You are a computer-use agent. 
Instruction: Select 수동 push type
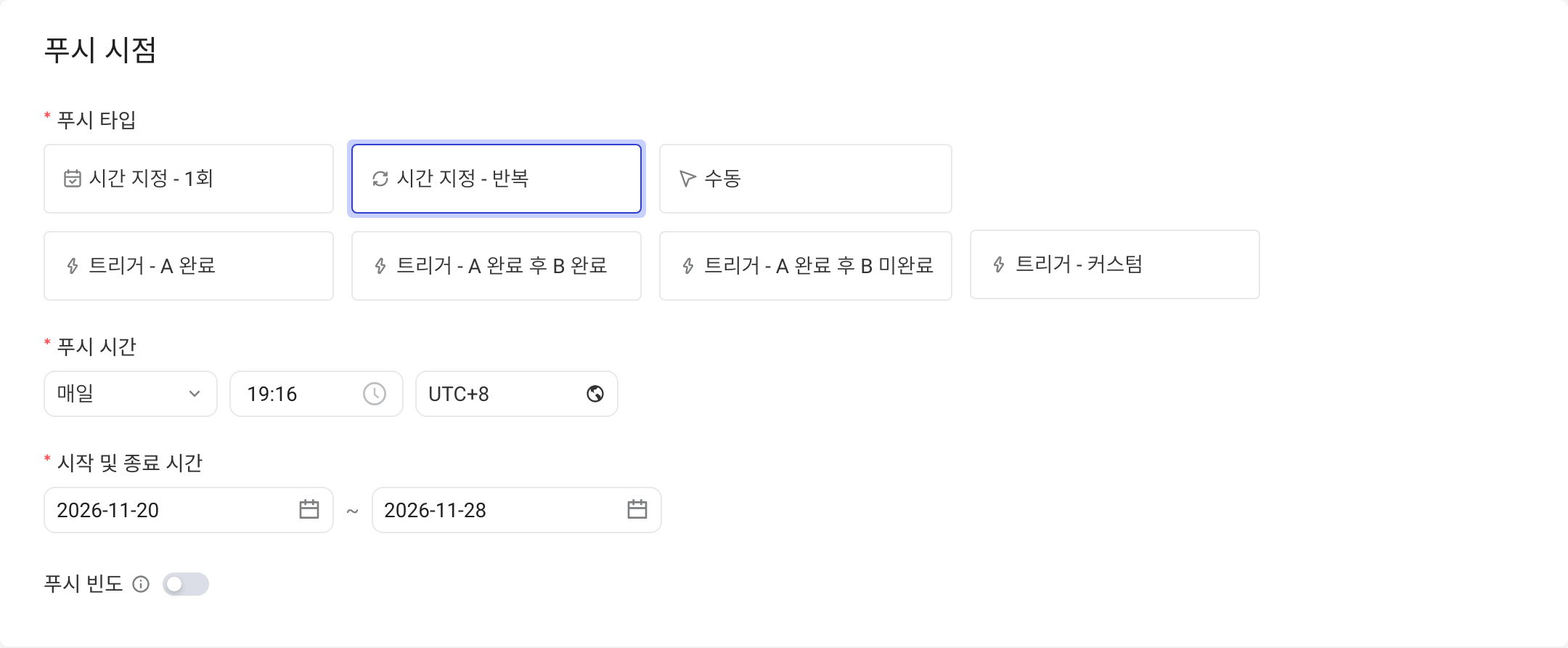[x=806, y=179]
